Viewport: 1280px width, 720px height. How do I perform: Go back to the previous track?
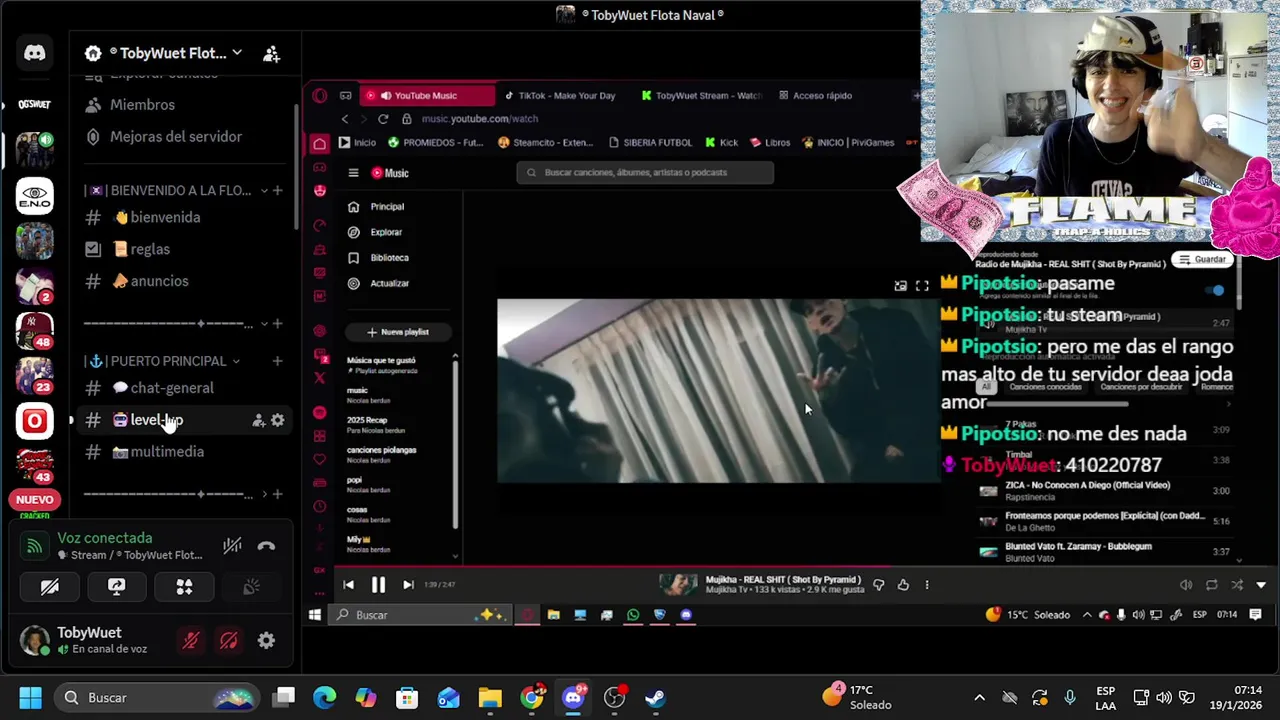tap(348, 585)
